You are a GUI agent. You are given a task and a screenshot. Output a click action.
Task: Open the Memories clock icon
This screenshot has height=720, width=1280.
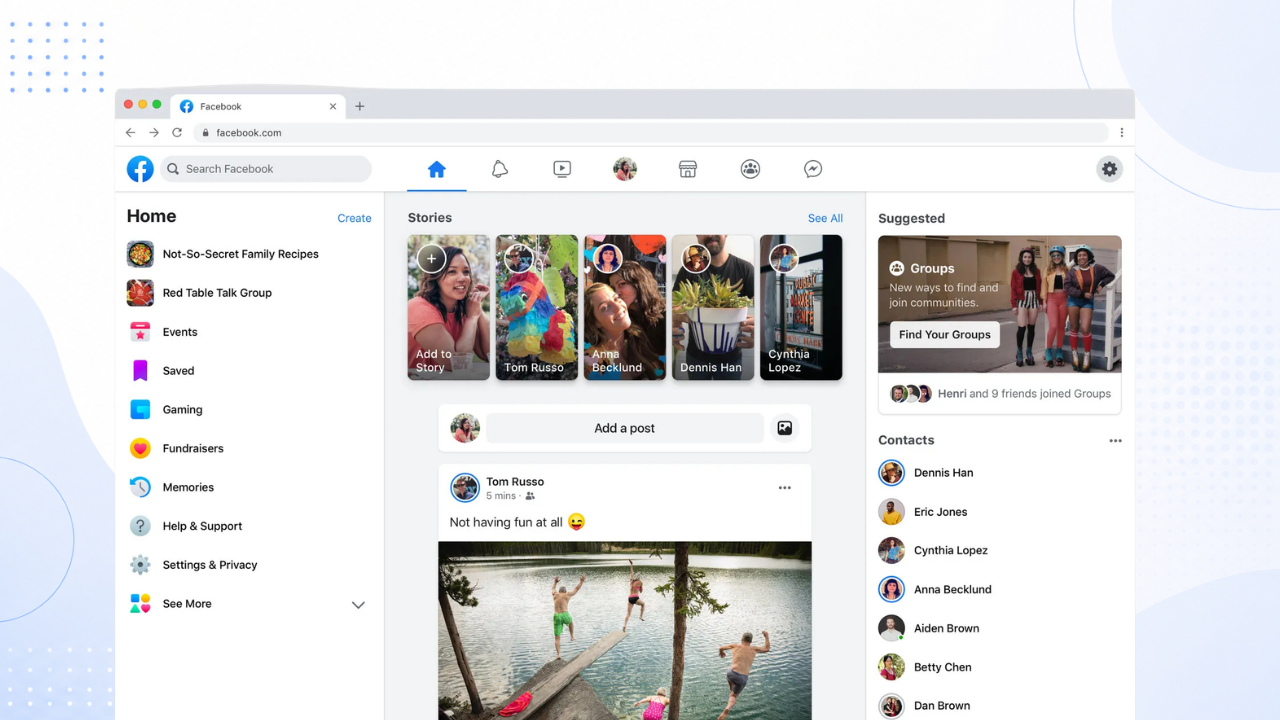140,487
